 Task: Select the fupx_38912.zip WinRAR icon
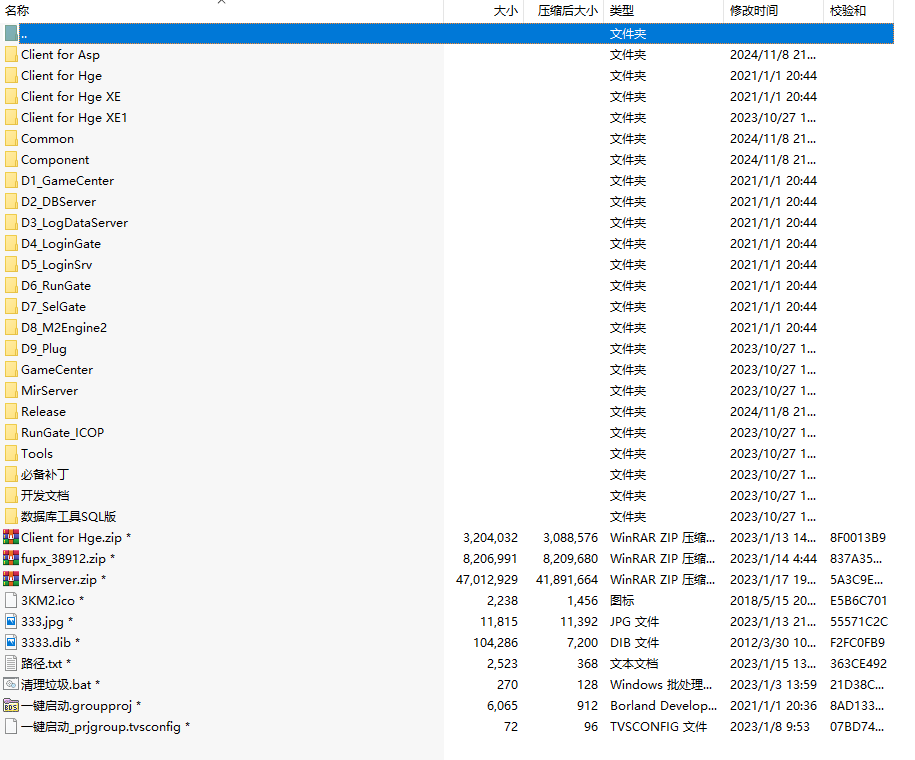click(11, 558)
